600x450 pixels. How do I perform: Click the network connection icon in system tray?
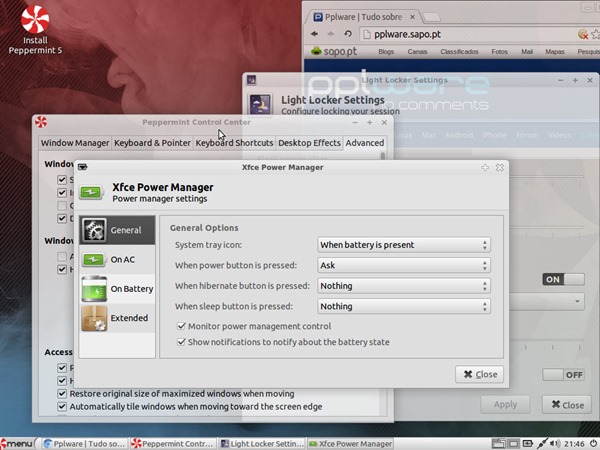542,444
